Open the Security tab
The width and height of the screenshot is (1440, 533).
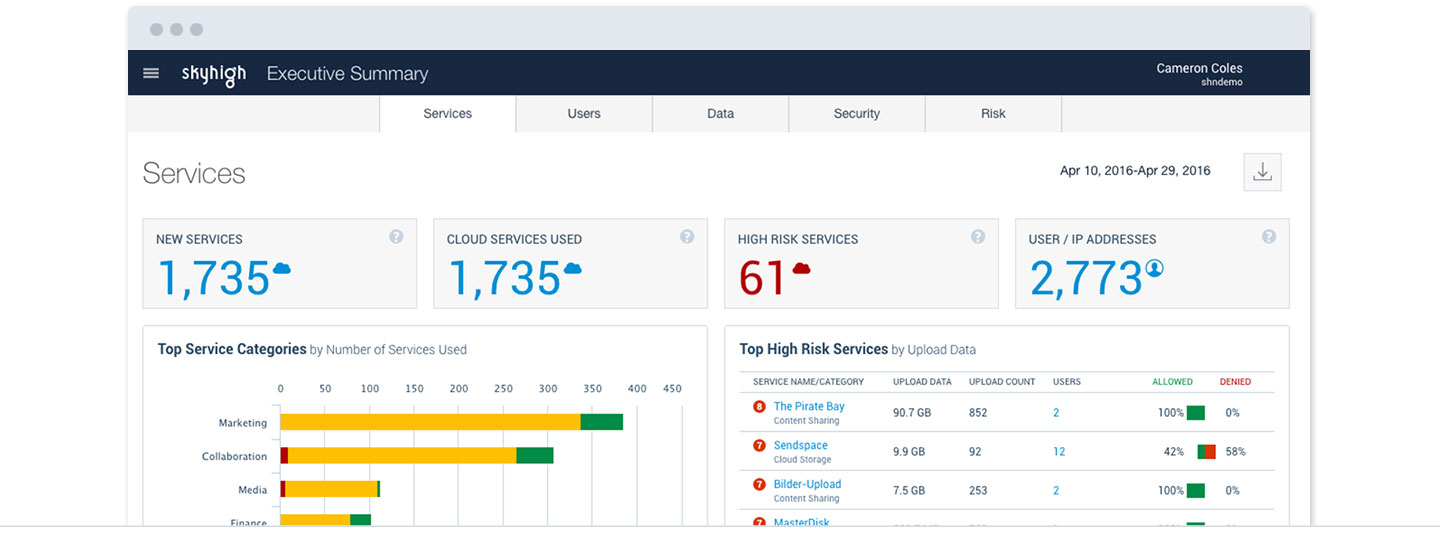pyautogui.click(x=857, y=114)
